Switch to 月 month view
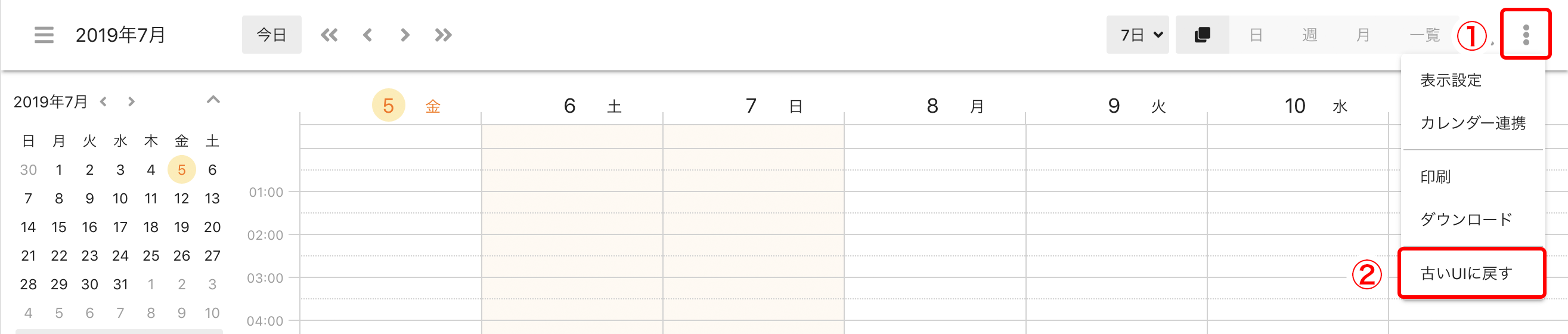 click(1363, 35)
